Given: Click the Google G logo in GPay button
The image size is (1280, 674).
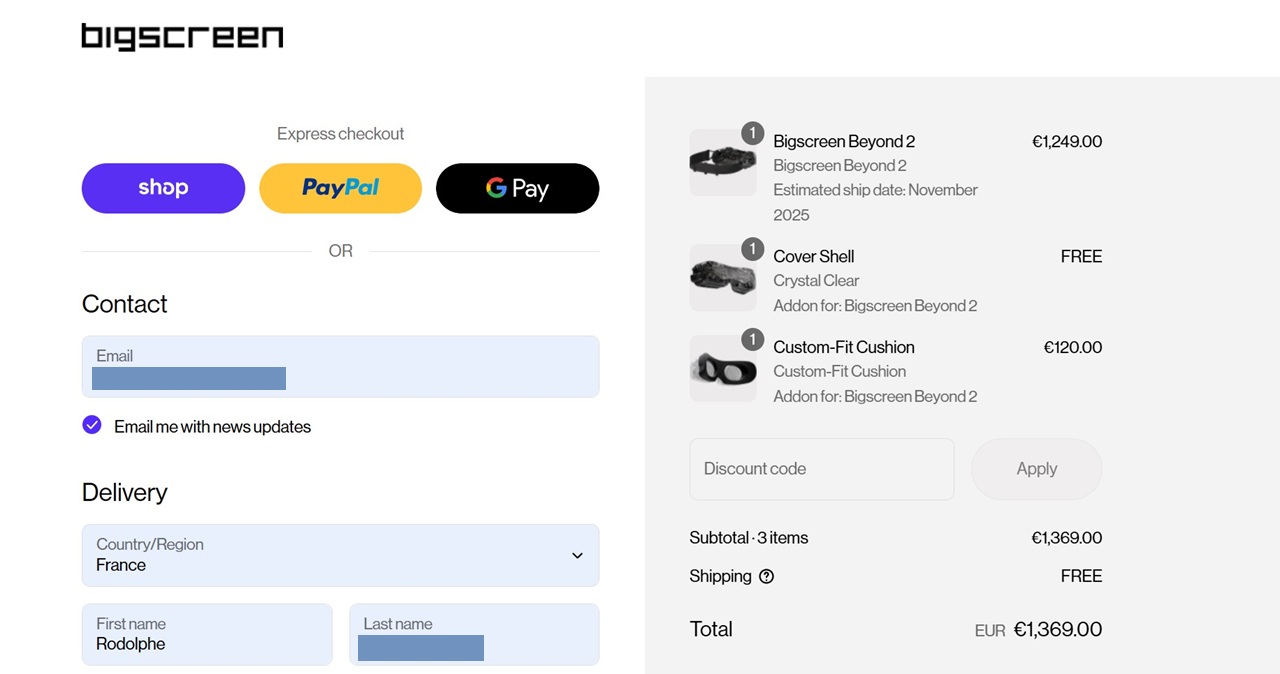Looking at the screenshot, I should (x=496, y=188).
